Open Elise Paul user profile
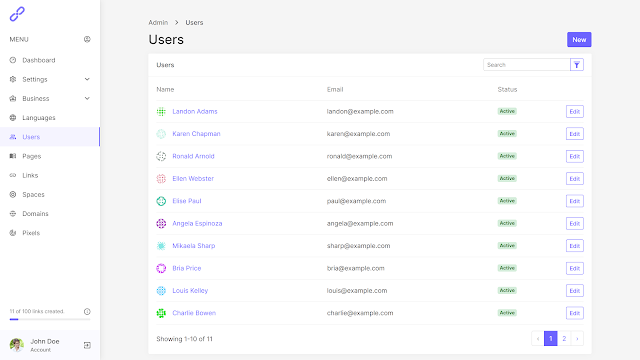The width and height of the screenshot is (640, 360). (187, 201)
